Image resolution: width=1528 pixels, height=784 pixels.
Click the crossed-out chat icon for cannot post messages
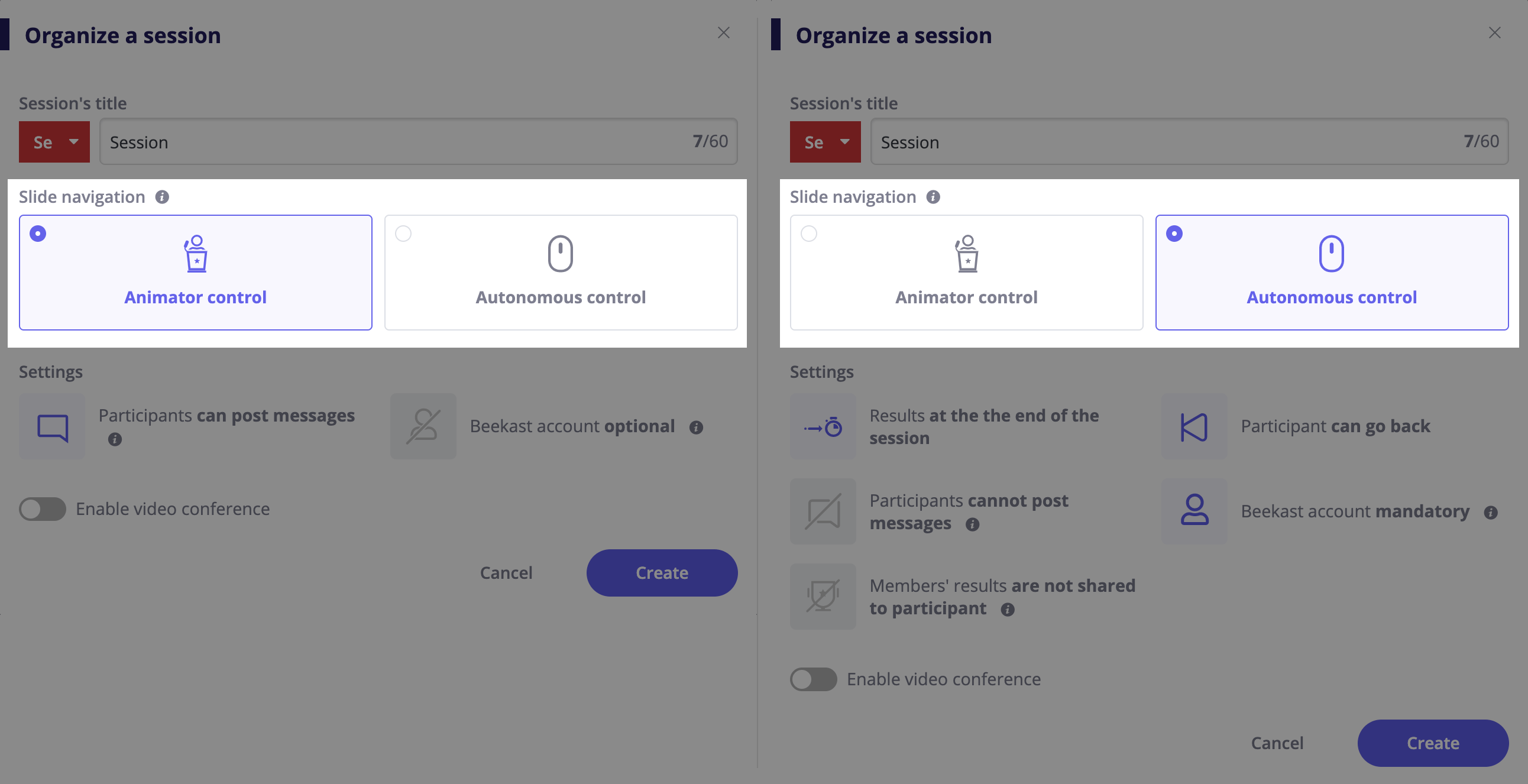click(823, 511)
